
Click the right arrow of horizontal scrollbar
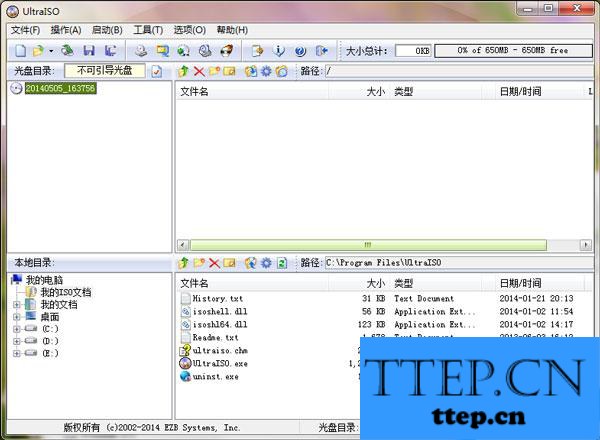[585, 245]
